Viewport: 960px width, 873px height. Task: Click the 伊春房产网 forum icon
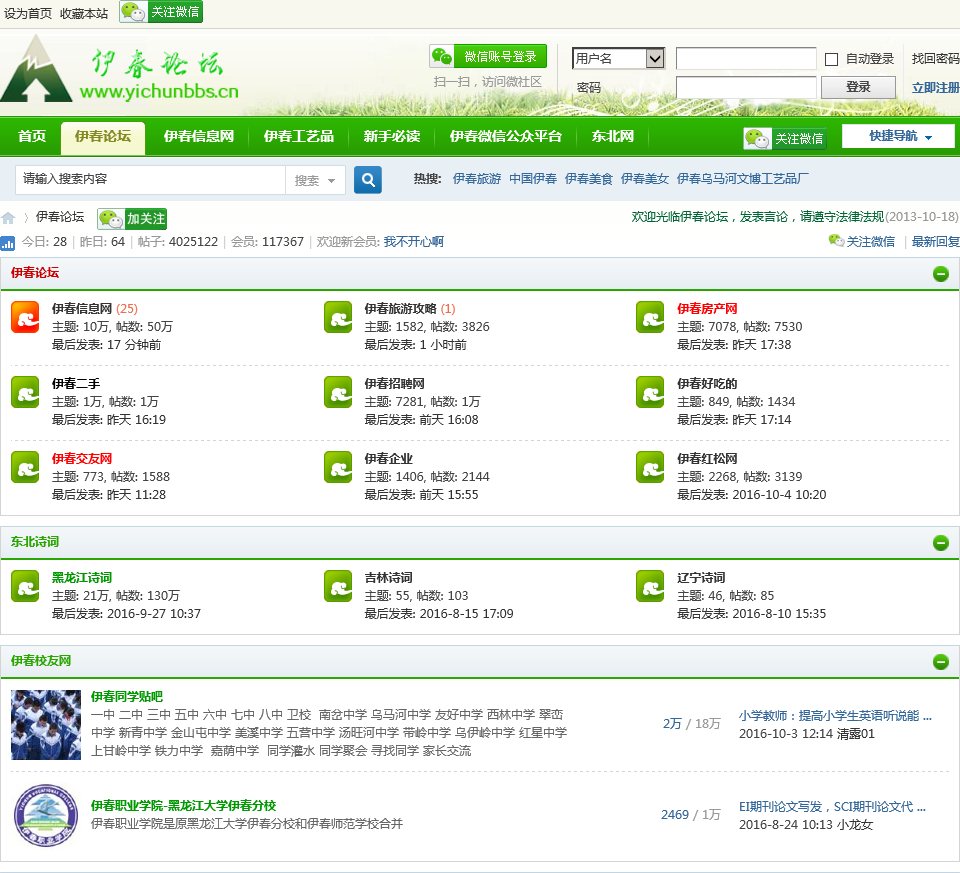[650, 317]
